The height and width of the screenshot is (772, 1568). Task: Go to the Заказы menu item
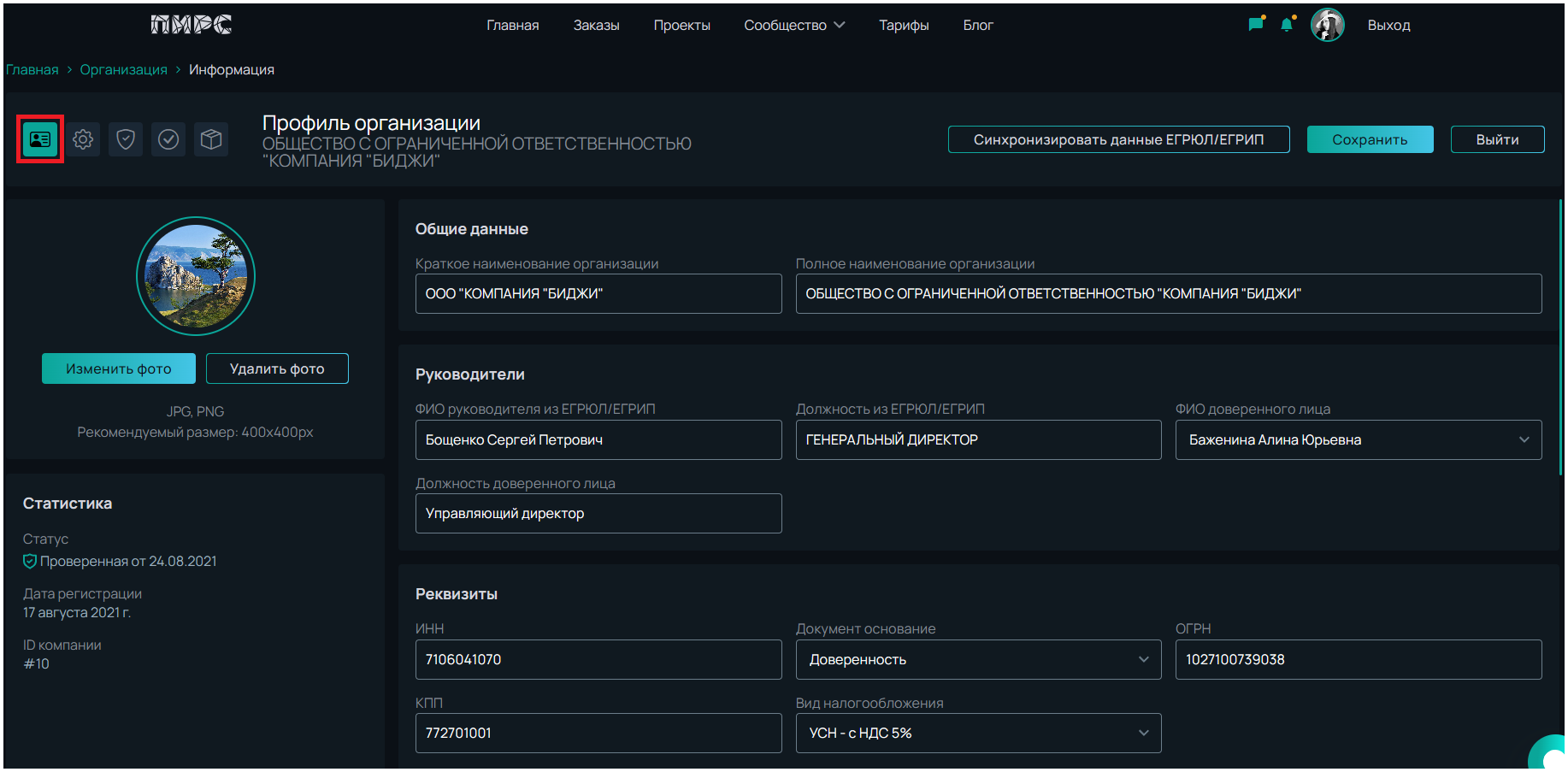[596, 26]
